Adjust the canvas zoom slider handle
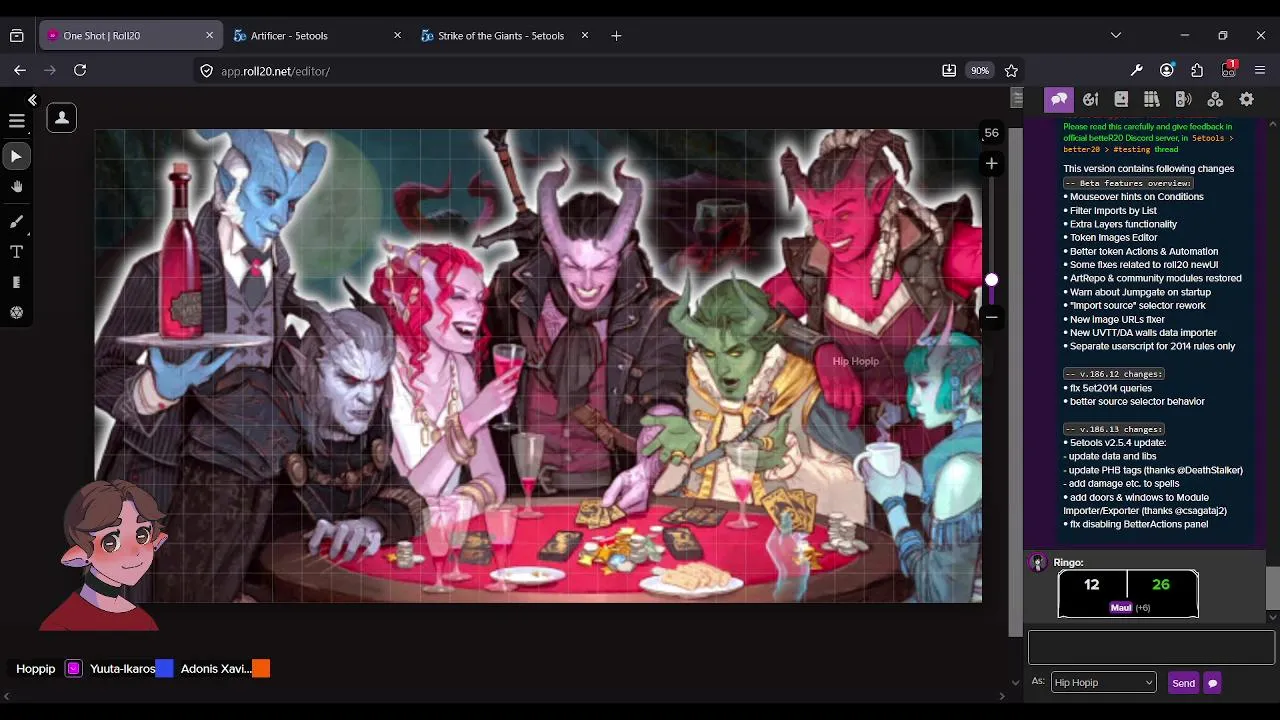 point(991,280)
